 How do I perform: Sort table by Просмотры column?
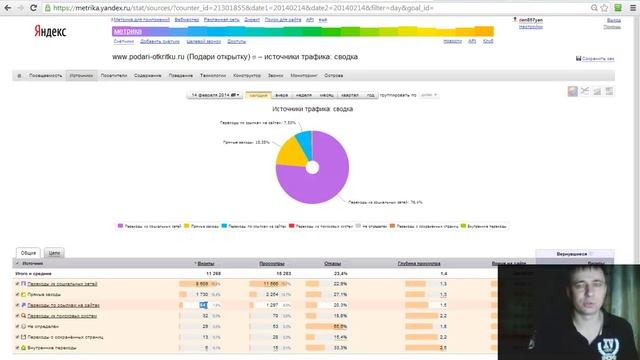pos(272,264)
